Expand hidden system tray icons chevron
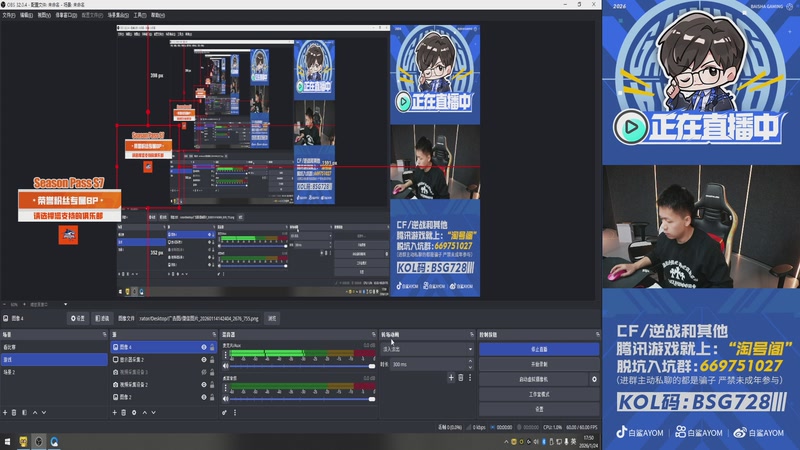Image resolution: width=800 pixels, height=450 pixels. 506,442
